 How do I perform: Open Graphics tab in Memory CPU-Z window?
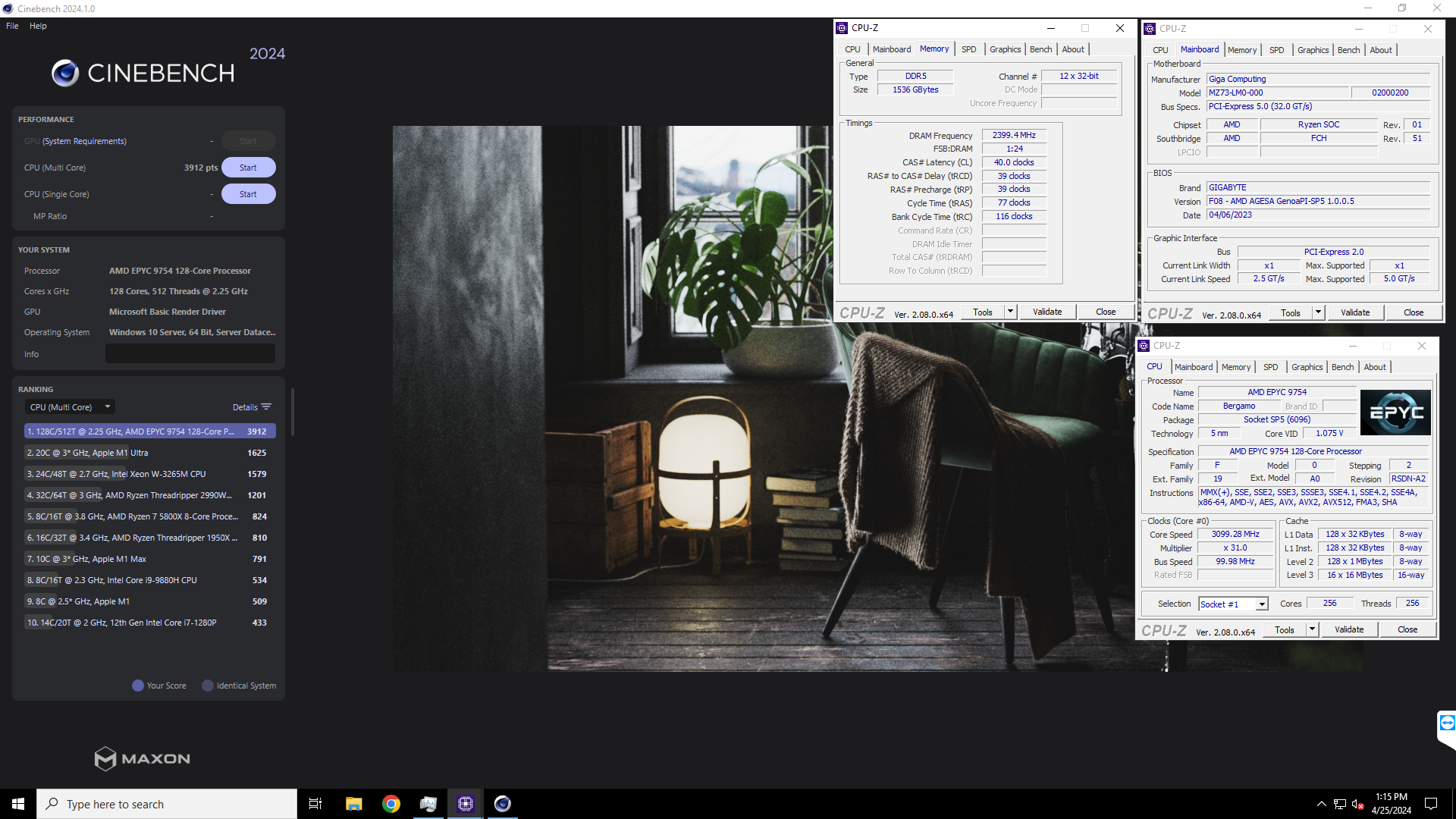pos(1006,49)
